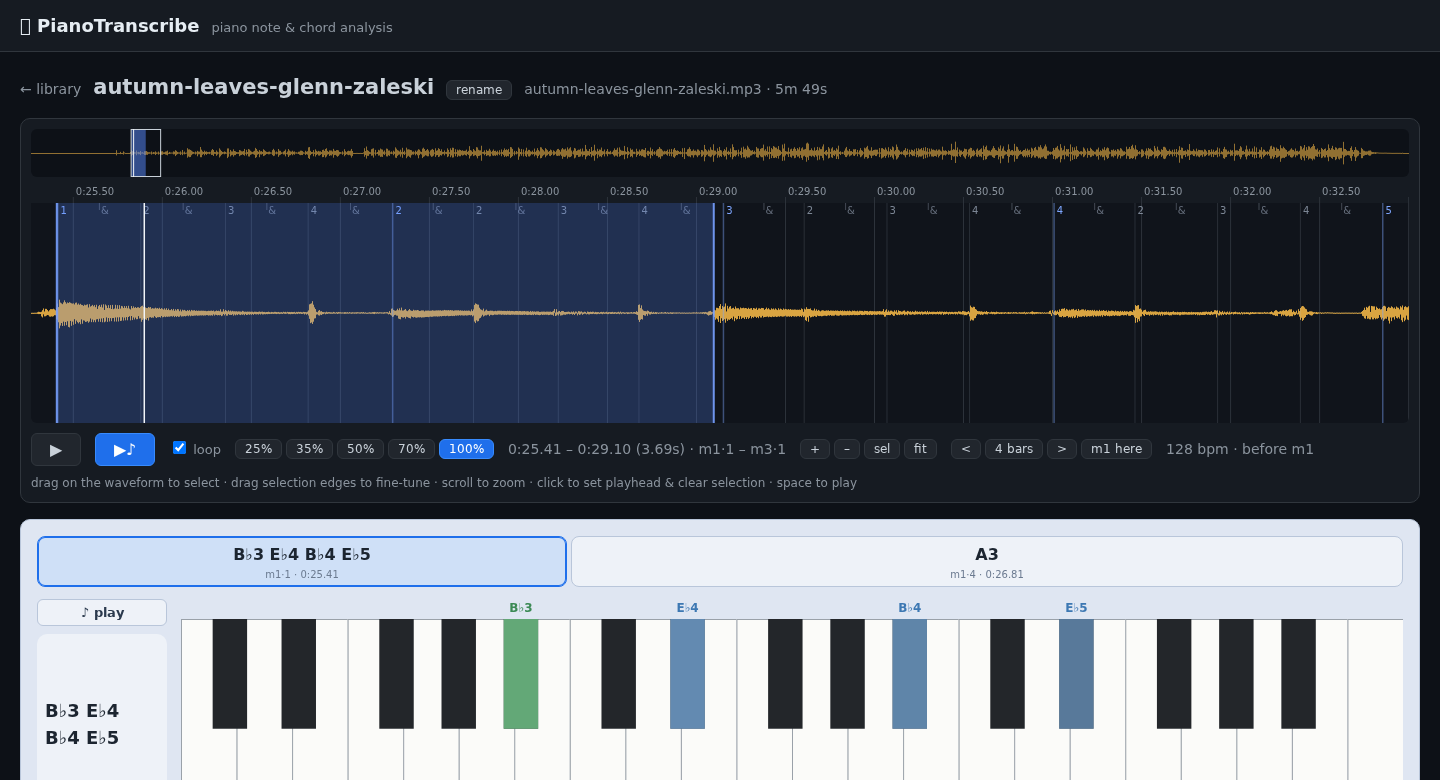Viewport: 1440px width, 780px height.
Task: Click the fit zoom button
Action: [920, 449]
